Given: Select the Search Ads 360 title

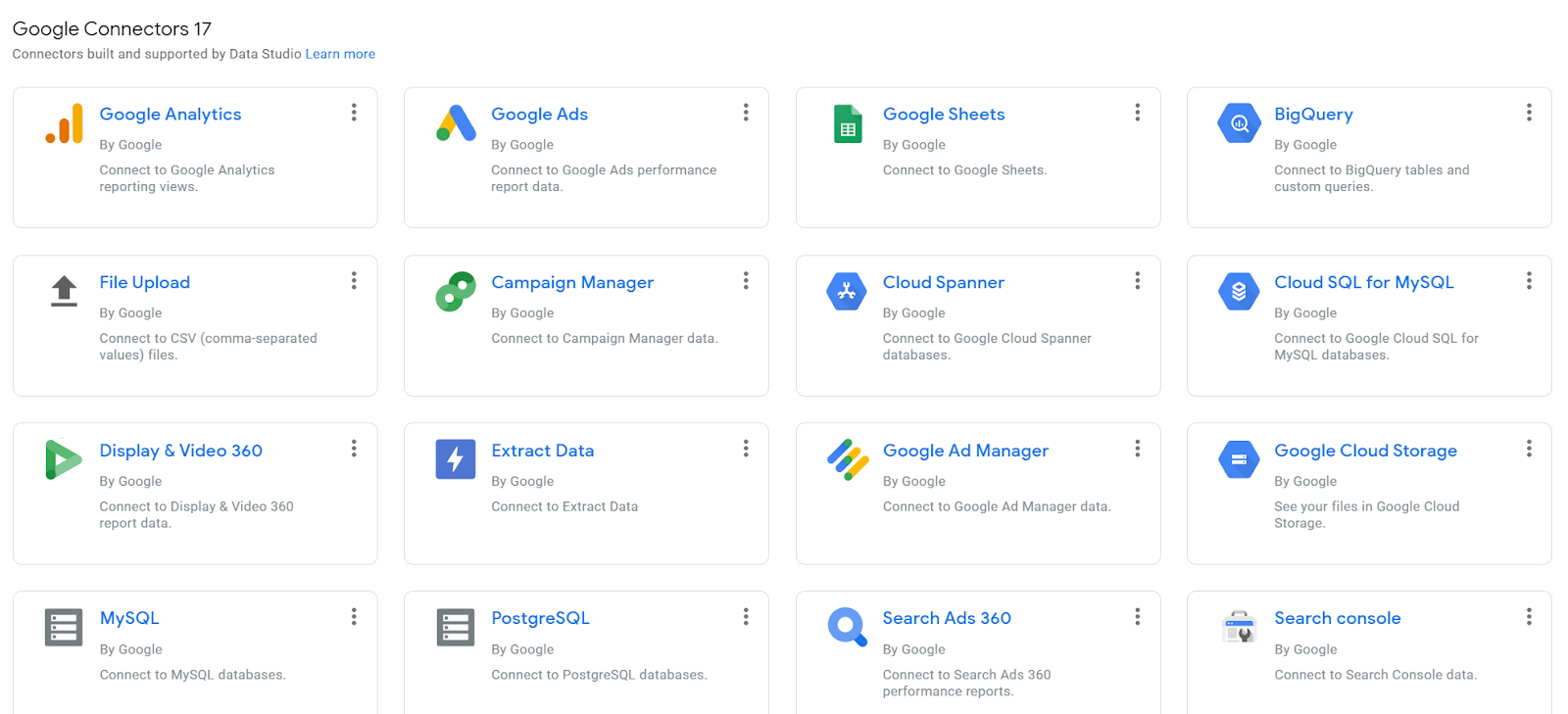Looking at the screenshot, I should click(947, 619).
